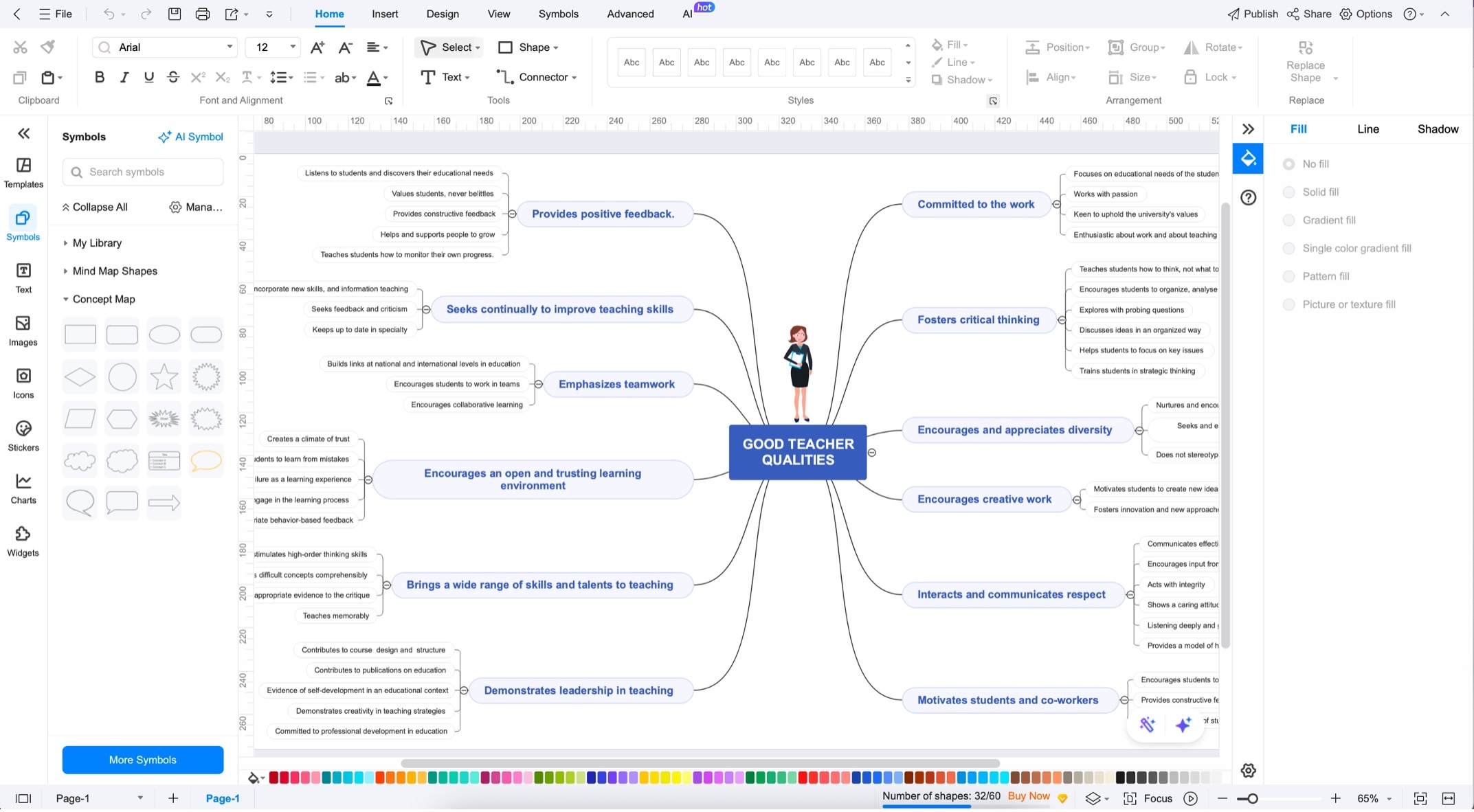
Task: Select the No fill radio option
Action: point(1288,164)
